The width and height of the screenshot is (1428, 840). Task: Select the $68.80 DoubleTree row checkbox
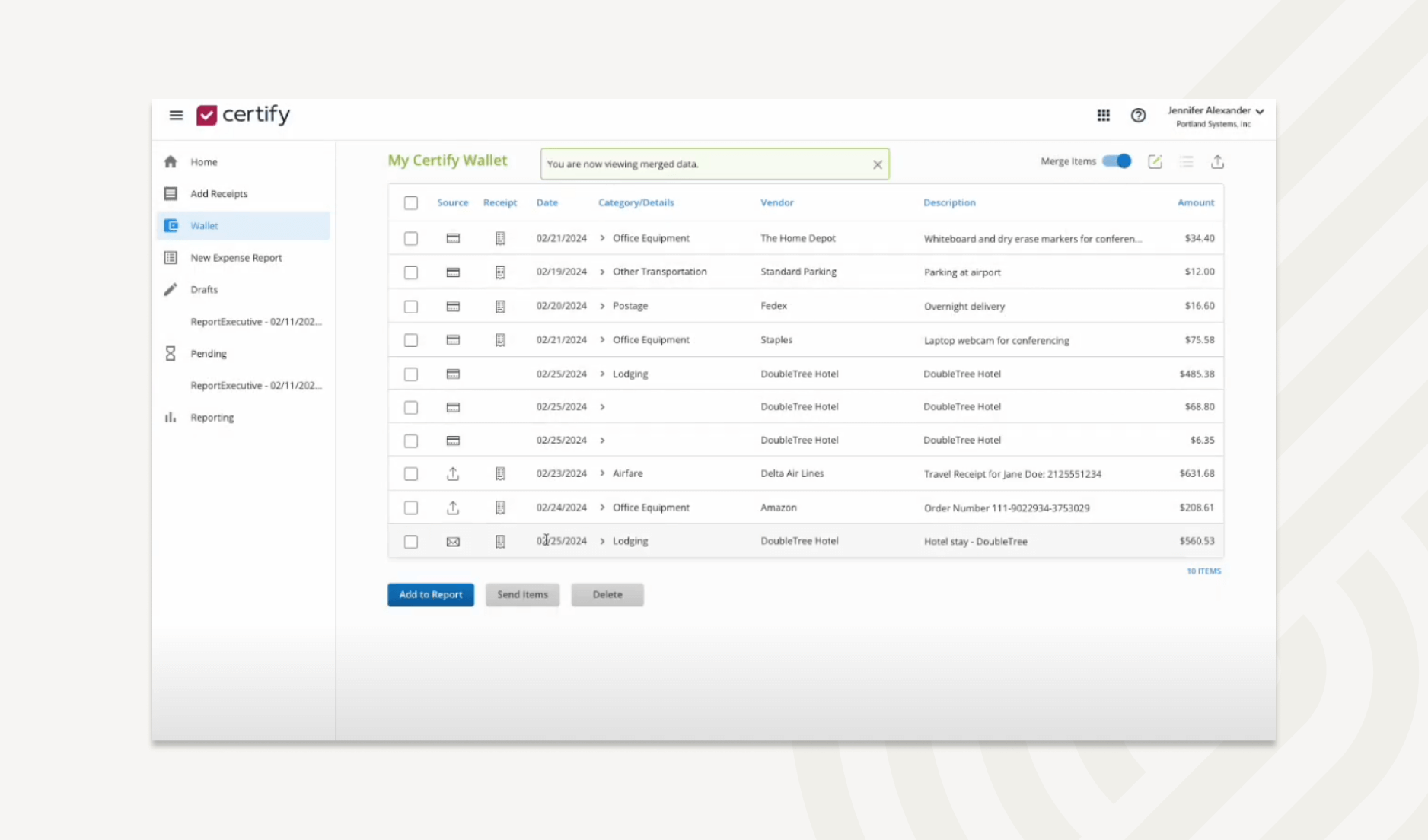click(x=411, y=408)
